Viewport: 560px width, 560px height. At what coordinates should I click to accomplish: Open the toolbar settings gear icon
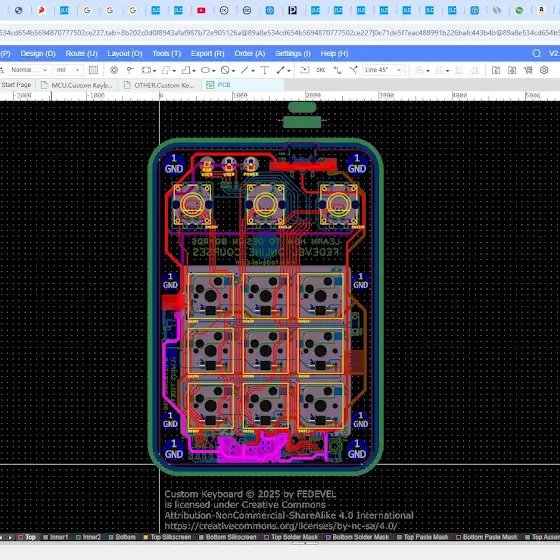[544, 70]
